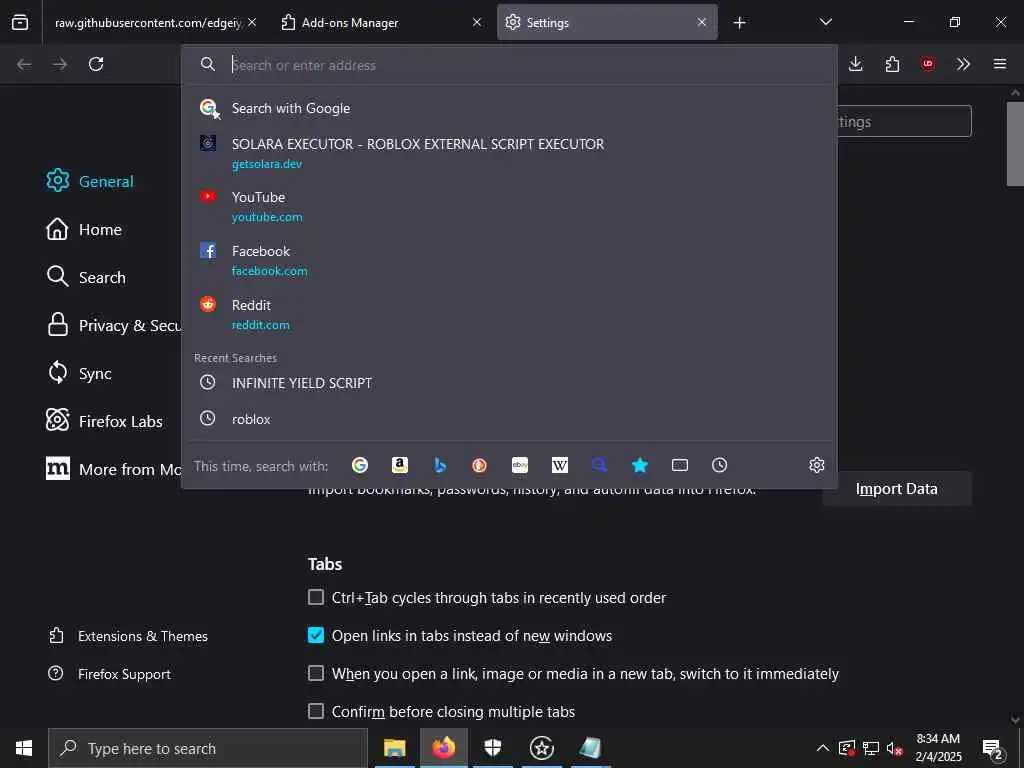Focus the search or enter address field
The width and height of the screenshot is (1024, 768).
[x=509, y=65]
